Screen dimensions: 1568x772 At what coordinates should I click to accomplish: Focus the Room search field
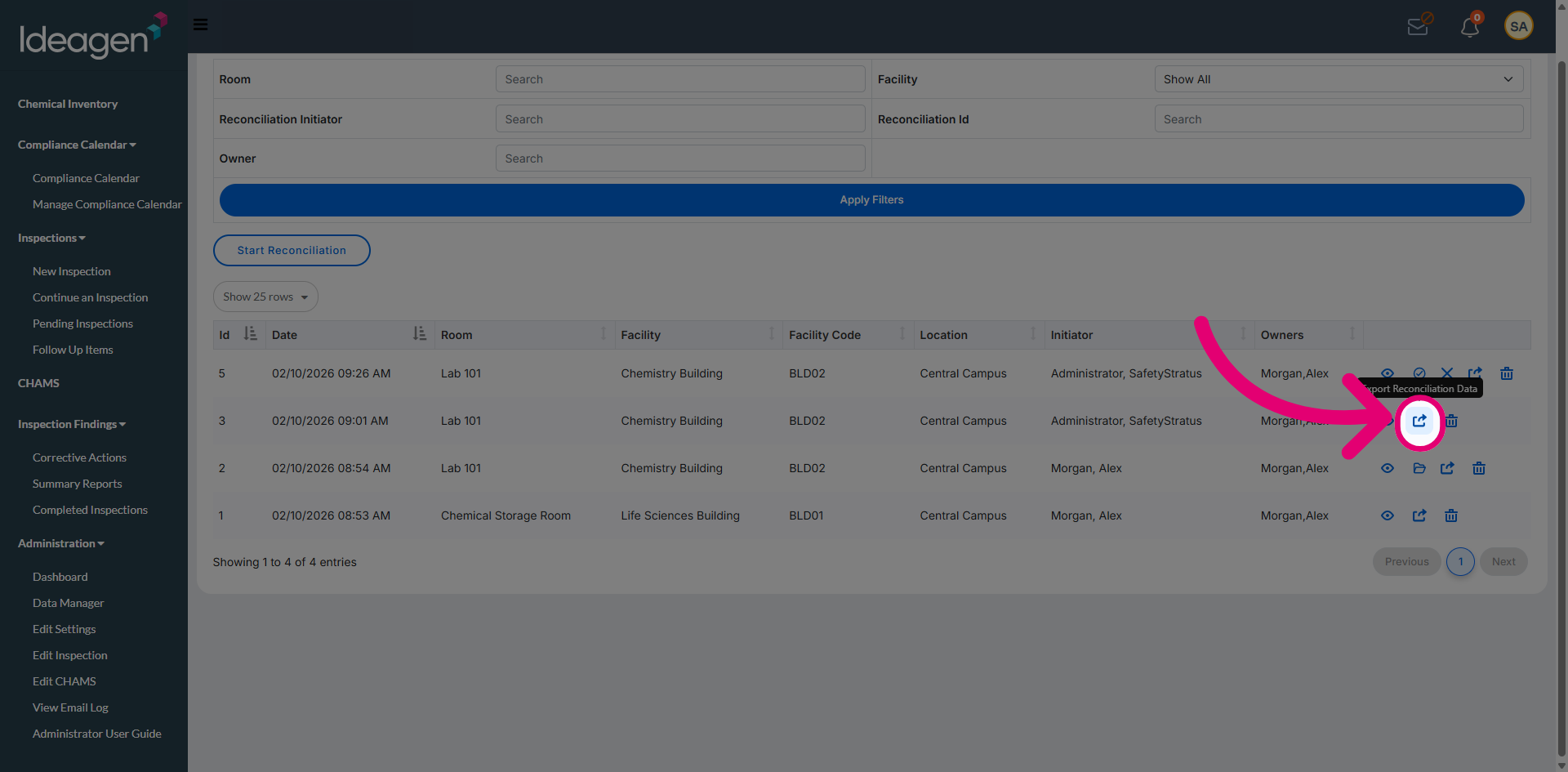click(x=680, y=79)
